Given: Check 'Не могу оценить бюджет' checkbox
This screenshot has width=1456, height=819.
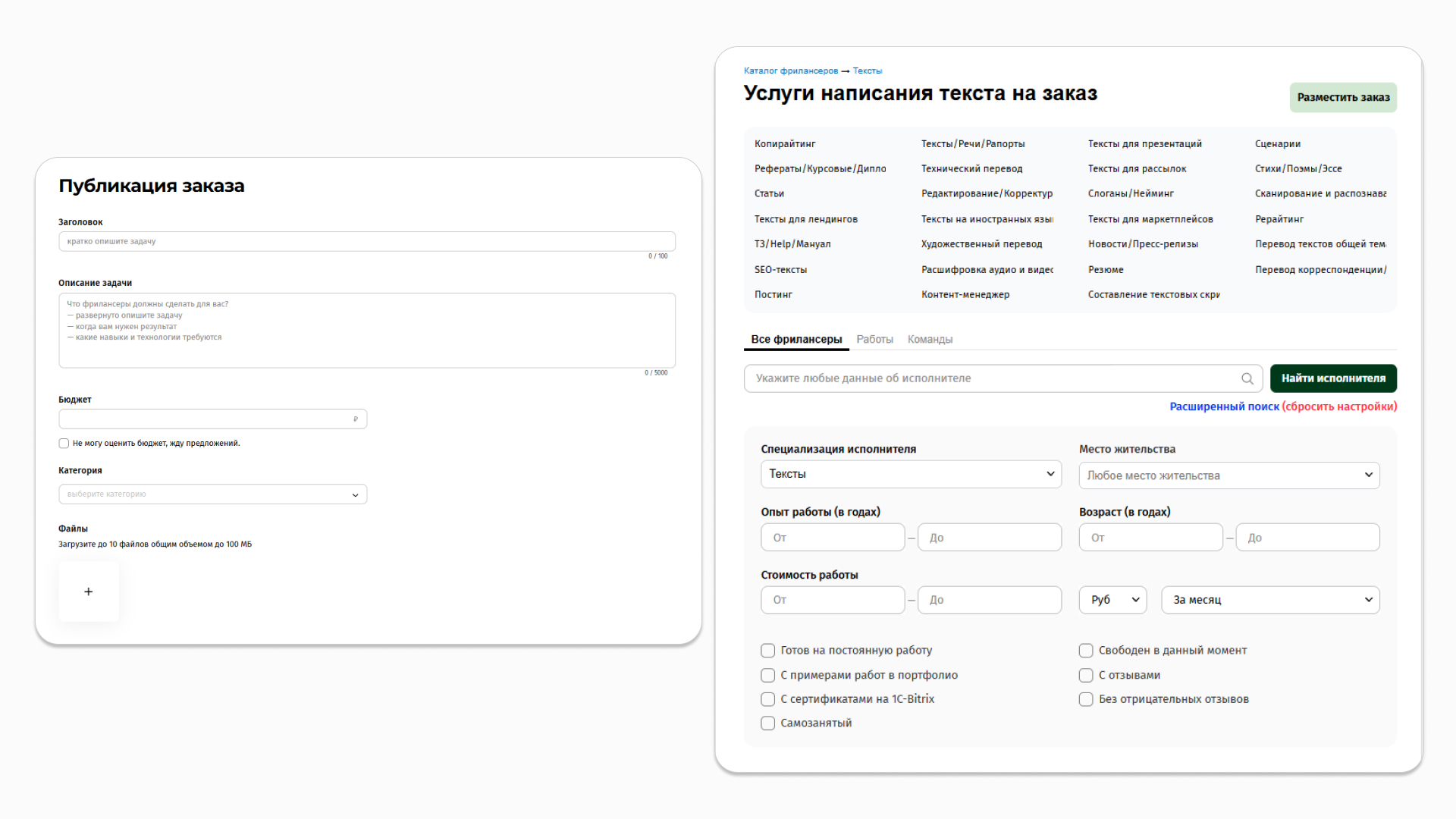Looking at the screenshot, I should tap(64, 444).
